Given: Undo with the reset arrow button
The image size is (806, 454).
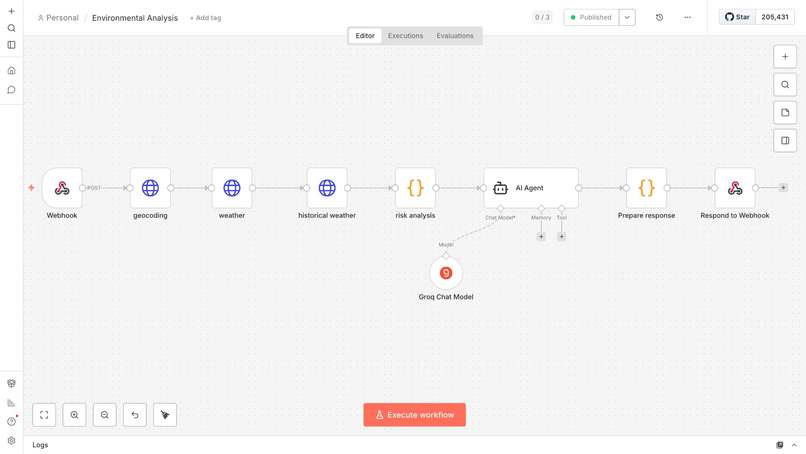Looking at the screenshot, I should click(135, 415).
